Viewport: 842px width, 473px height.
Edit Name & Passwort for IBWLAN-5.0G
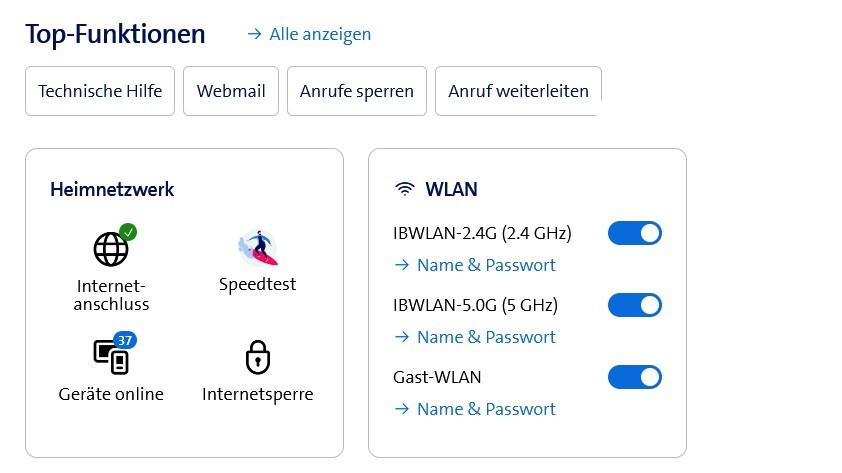click(x=476, y=337)
